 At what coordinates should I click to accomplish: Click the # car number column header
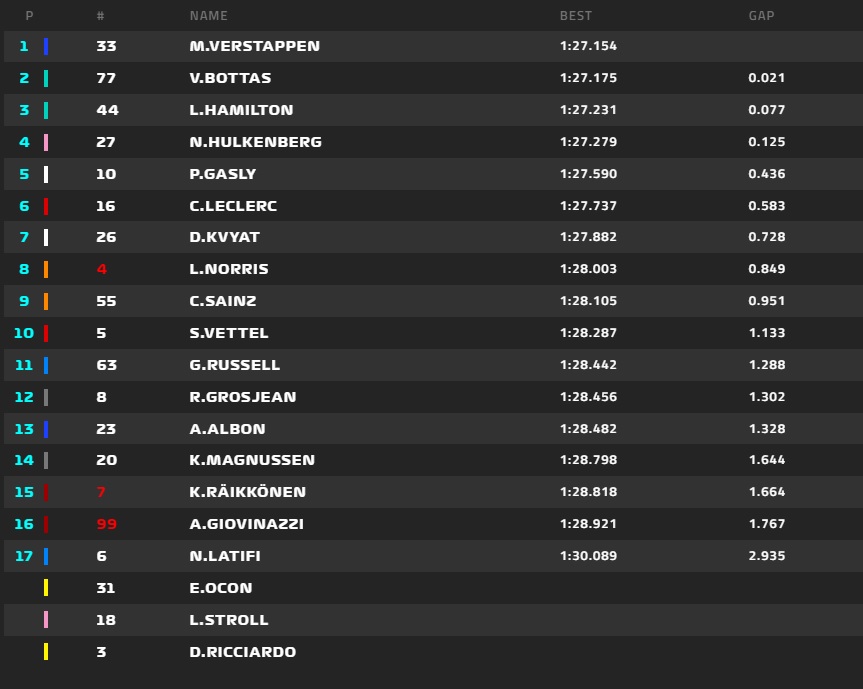click(100, 16)
